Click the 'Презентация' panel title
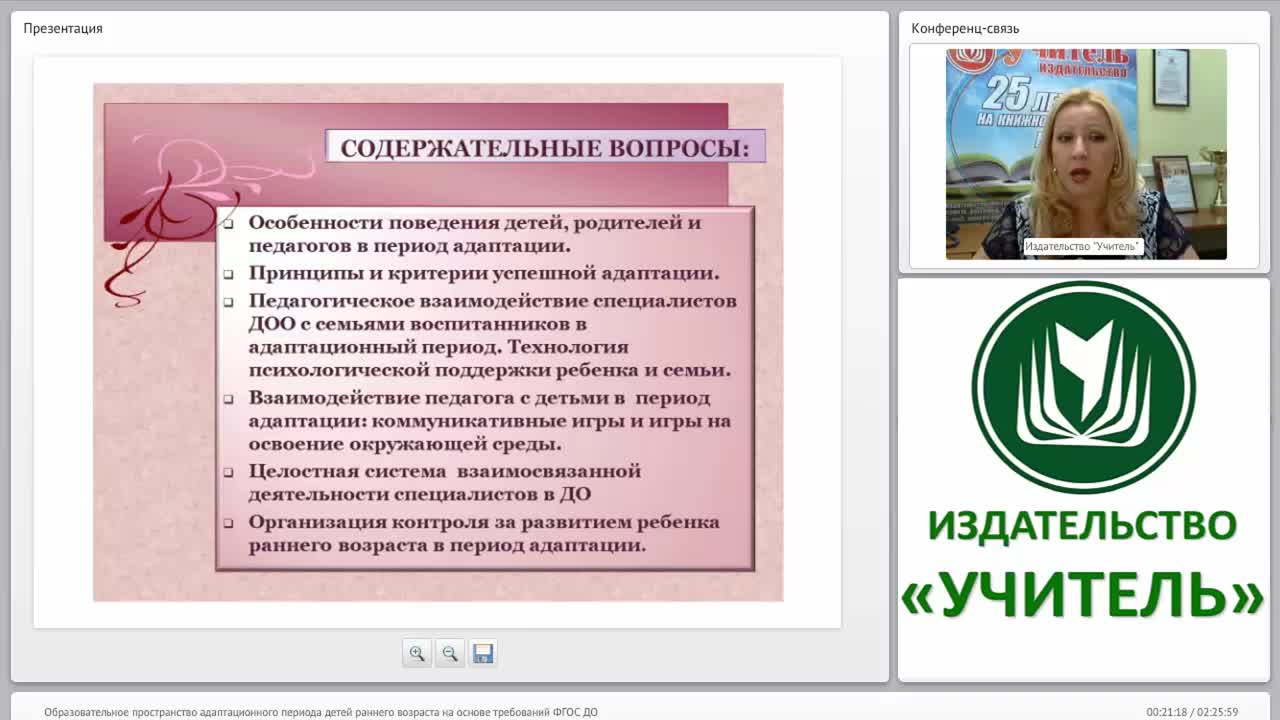 tap(63, 28)
